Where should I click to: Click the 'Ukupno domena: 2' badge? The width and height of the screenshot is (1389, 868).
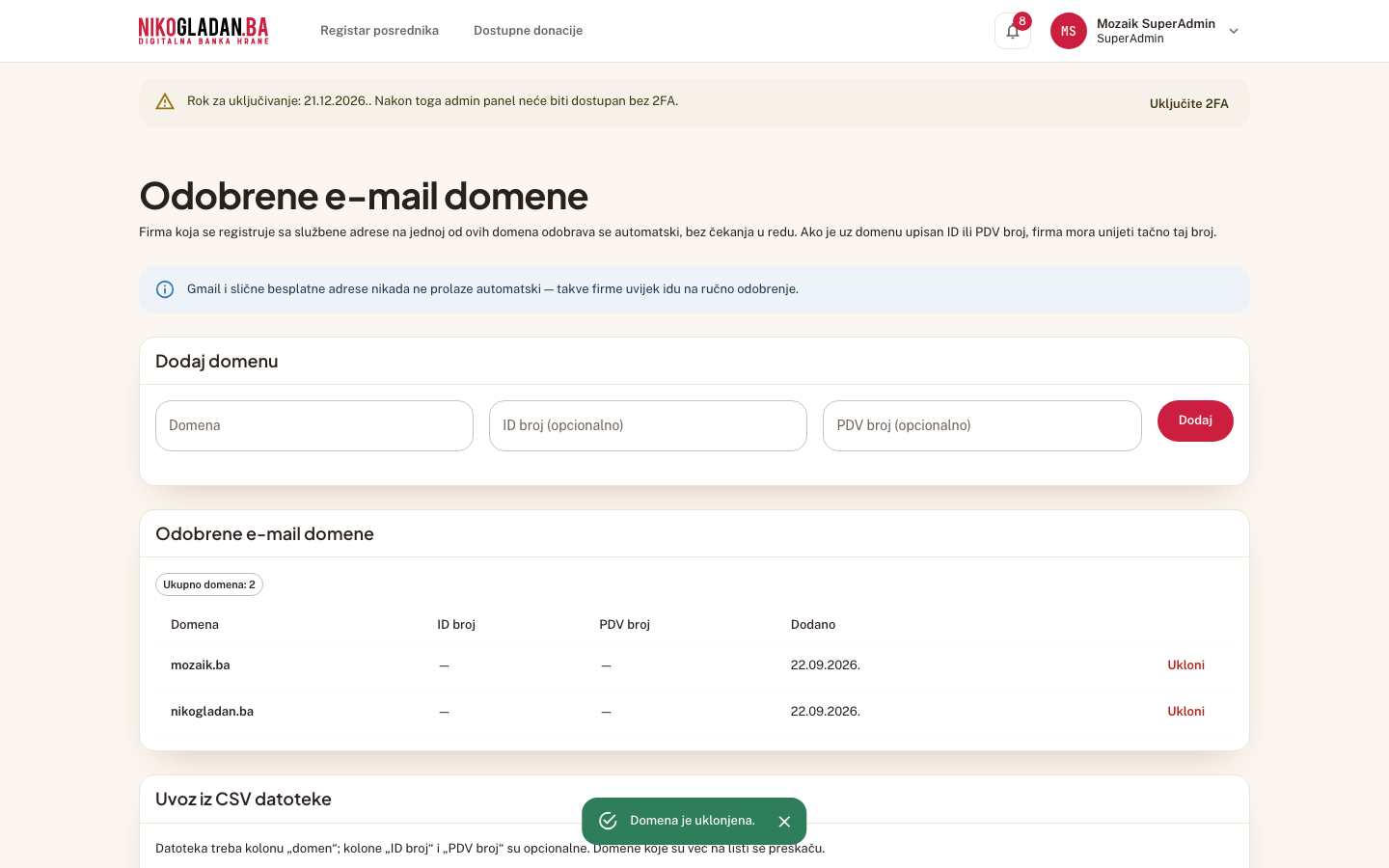point(209,584)
